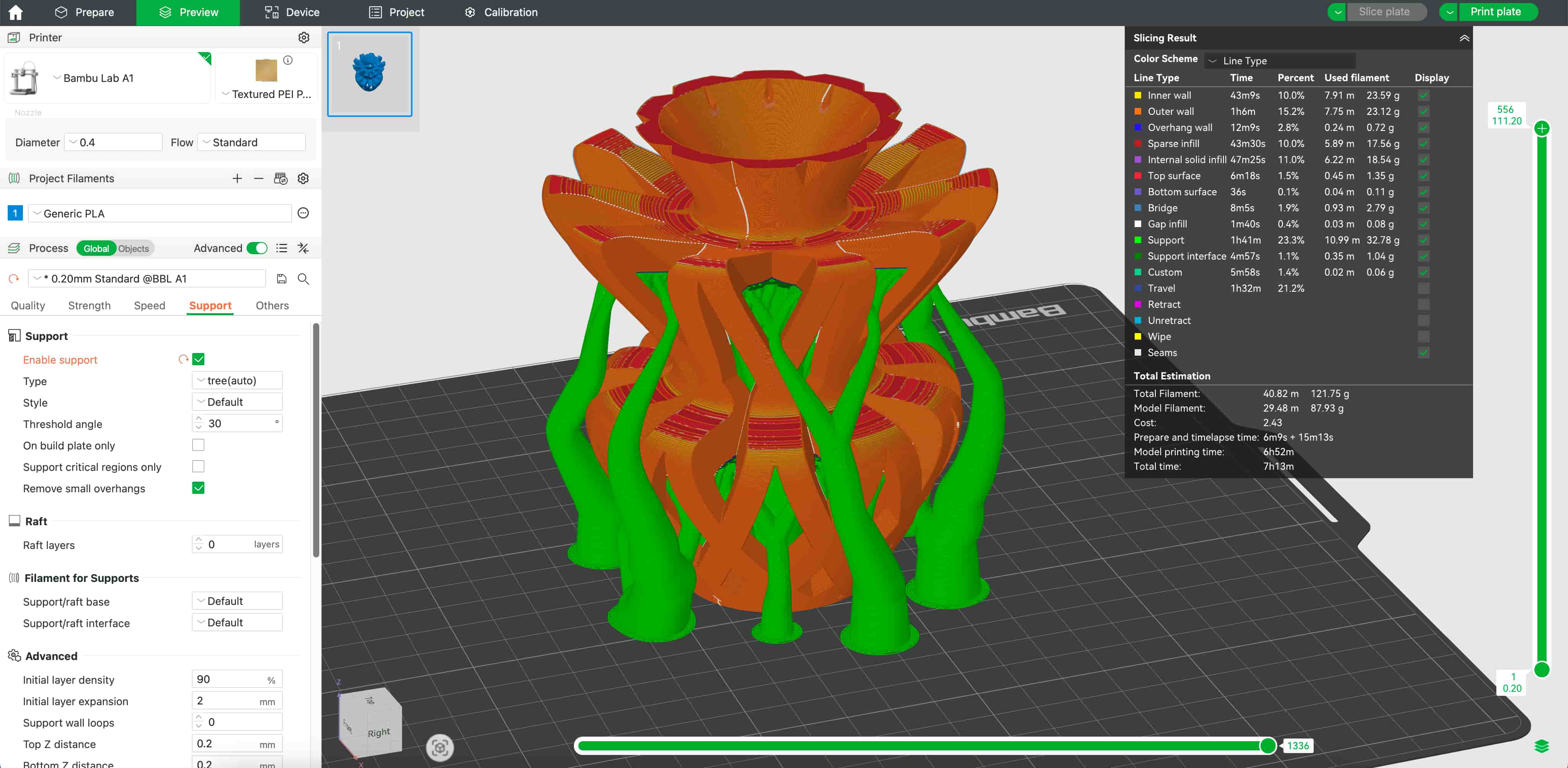Switch to the Project tab

coord(397,12)
